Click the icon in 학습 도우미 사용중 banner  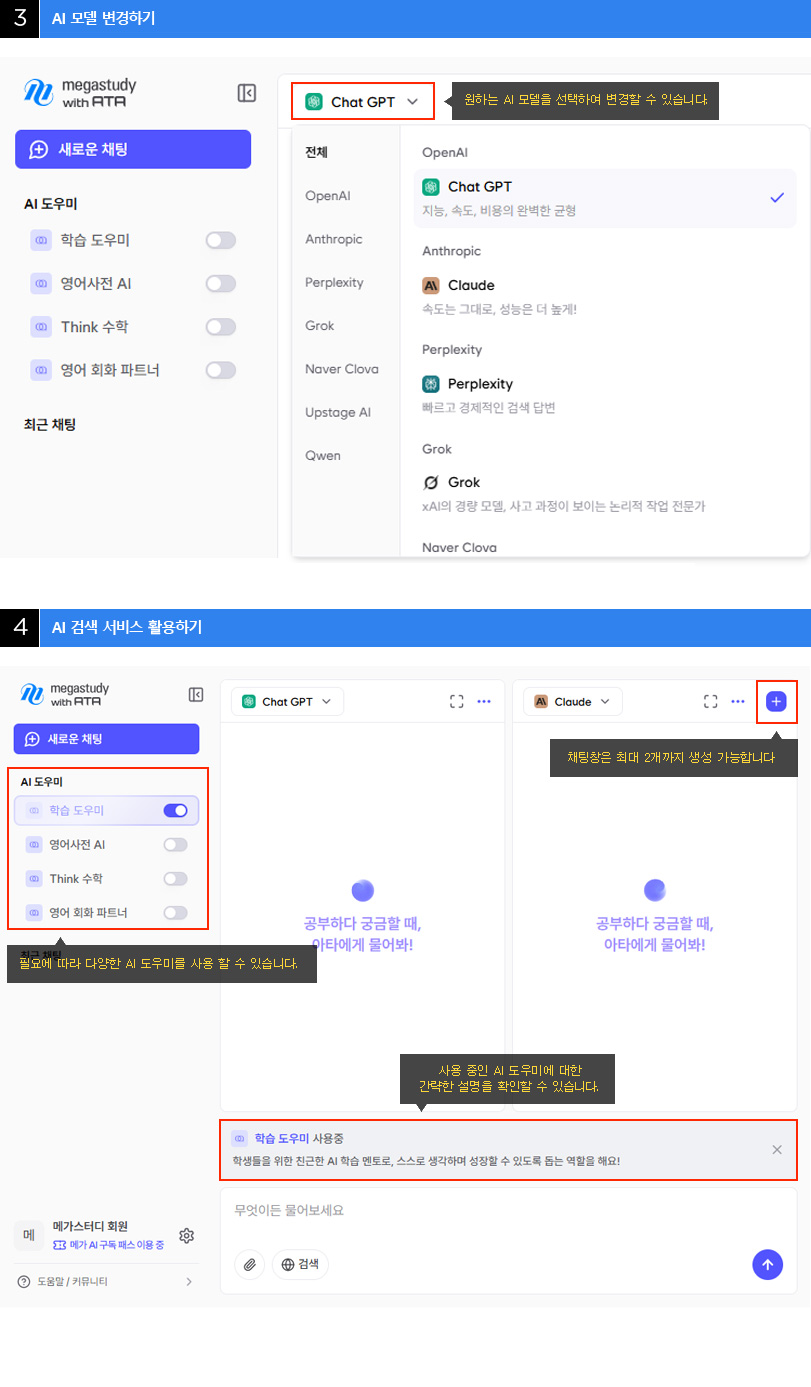(x=239, y=1138)
